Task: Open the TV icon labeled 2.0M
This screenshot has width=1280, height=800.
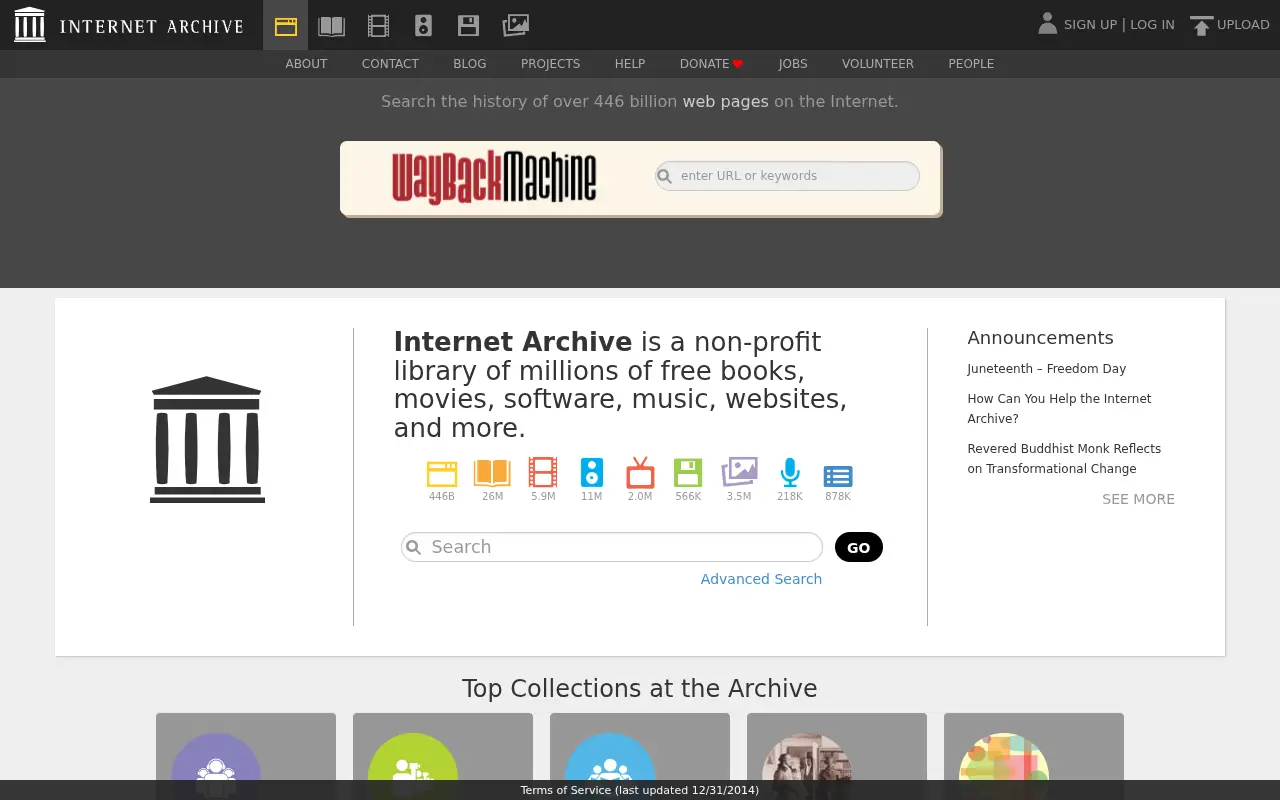Action: 640,472
